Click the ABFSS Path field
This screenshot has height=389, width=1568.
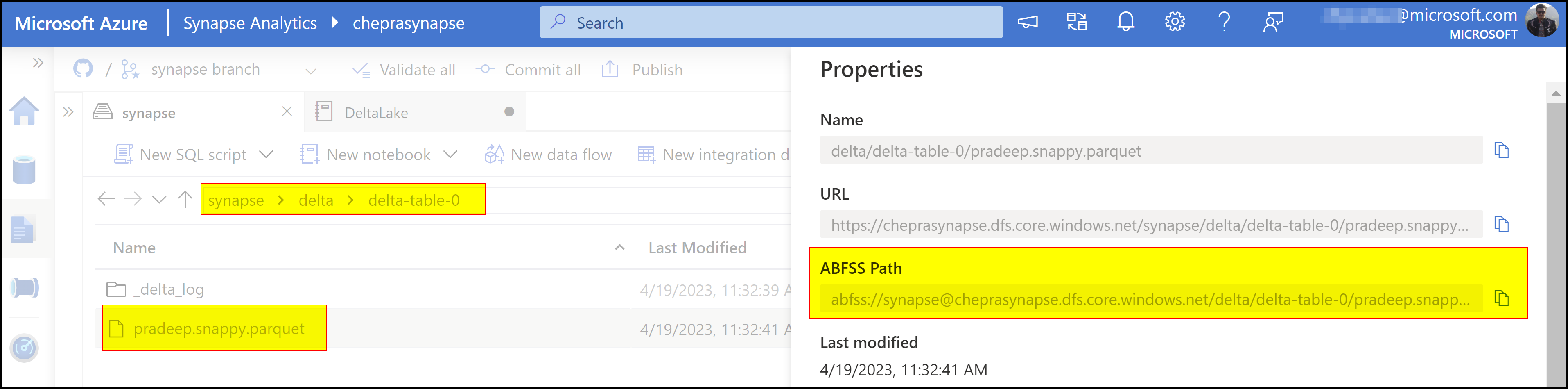pyautogui.click(x=1151, y=299)
